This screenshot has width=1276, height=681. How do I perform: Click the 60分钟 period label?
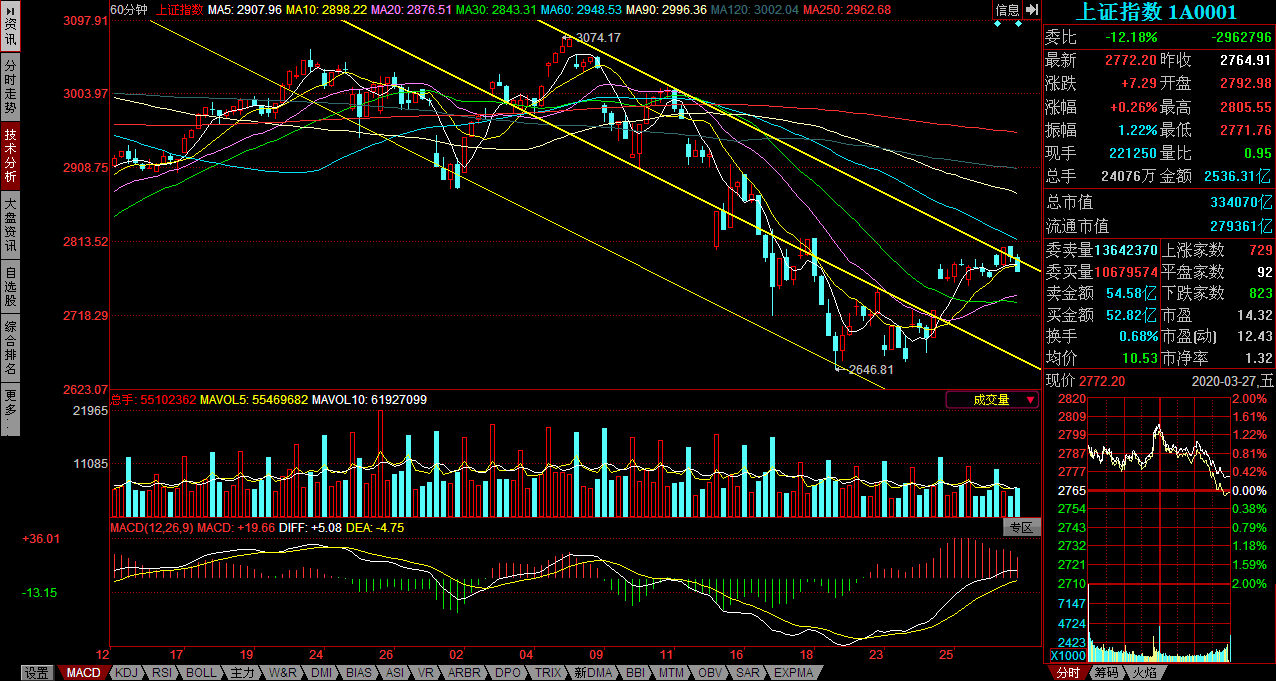128,10
